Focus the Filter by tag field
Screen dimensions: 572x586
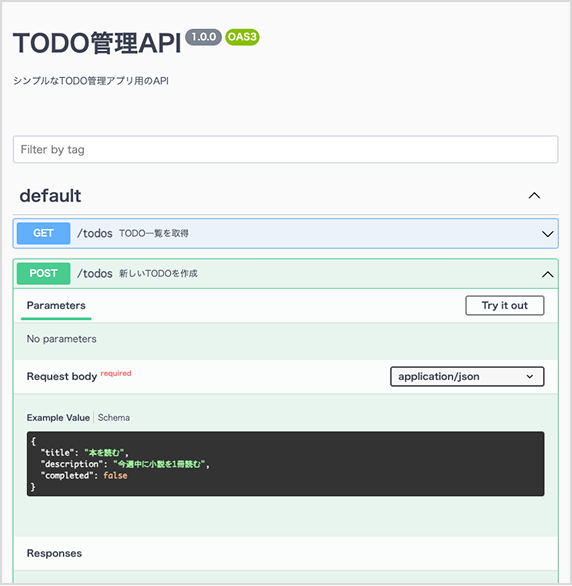(285, 149)
